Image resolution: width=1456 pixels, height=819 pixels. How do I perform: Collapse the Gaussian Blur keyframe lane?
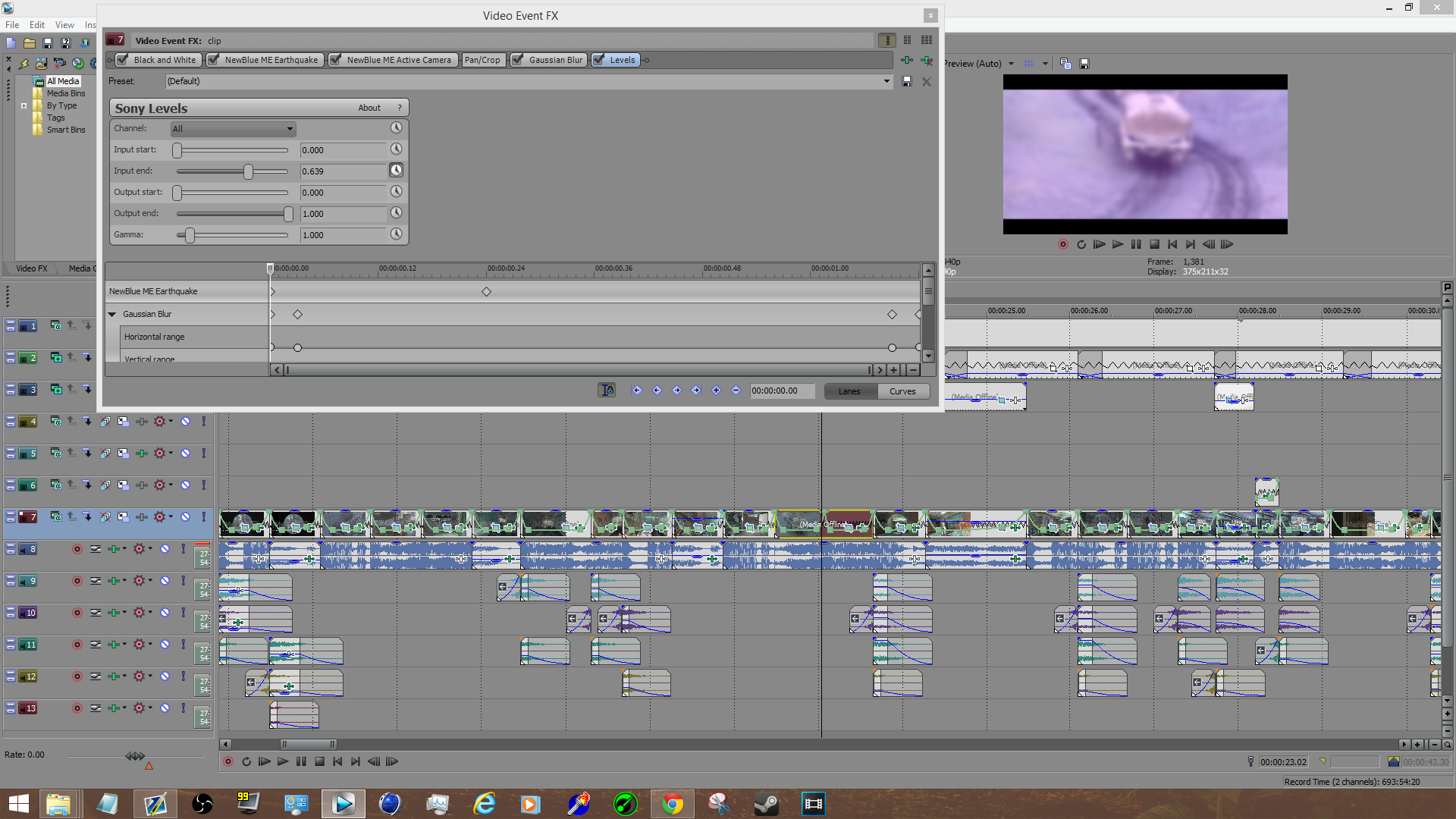pyautogui.click(x=112, y=314)
